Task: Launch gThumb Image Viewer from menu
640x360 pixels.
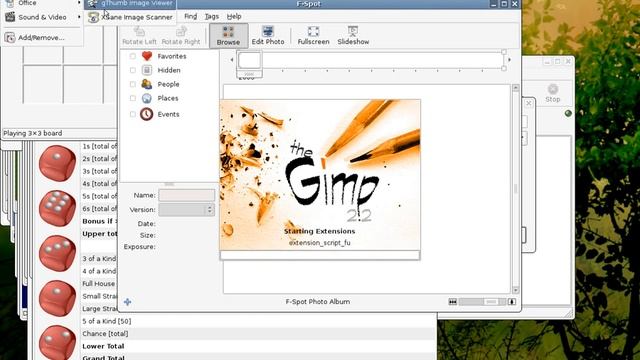Action: [131, 4]
